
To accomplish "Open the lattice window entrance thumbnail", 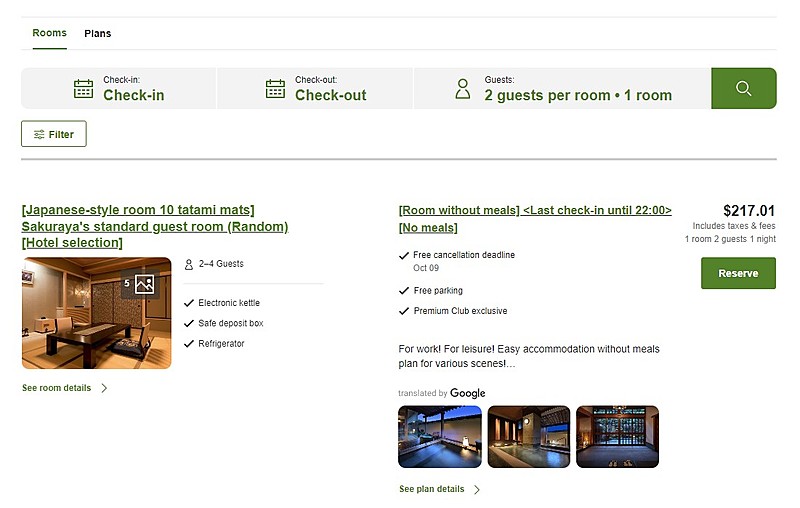I will coord(617,437).
